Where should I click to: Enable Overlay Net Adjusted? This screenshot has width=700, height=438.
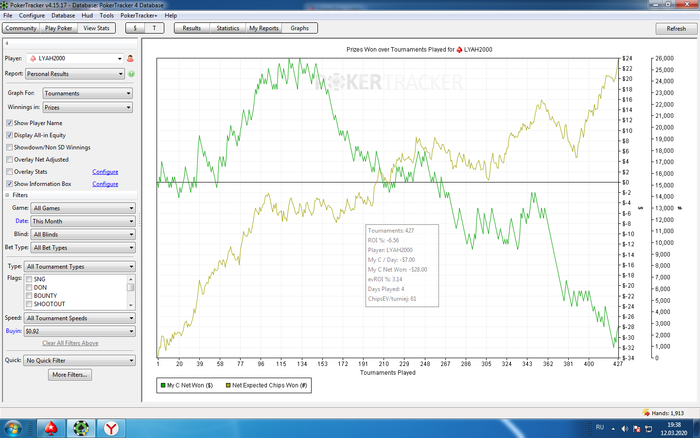point(9,159)
